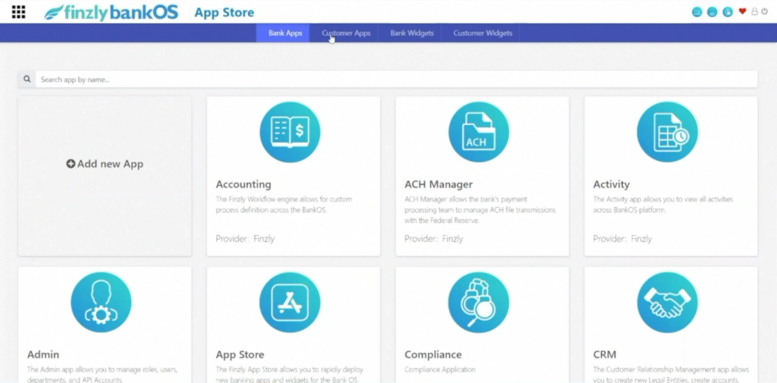Open the App Store app icon
This screenshot has width=777, height=383.
click(x=290, y=302)
